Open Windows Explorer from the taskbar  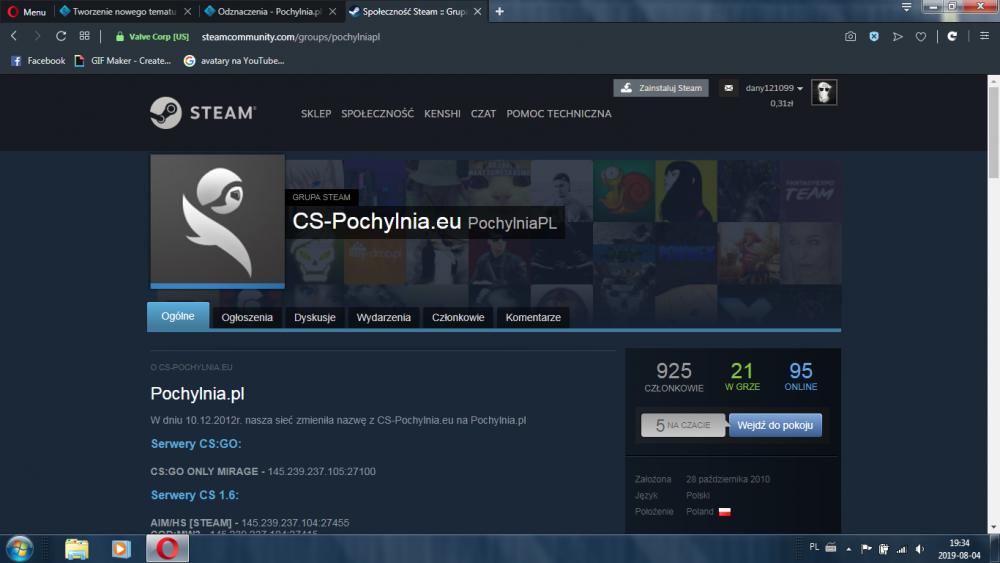click(77, 548)
